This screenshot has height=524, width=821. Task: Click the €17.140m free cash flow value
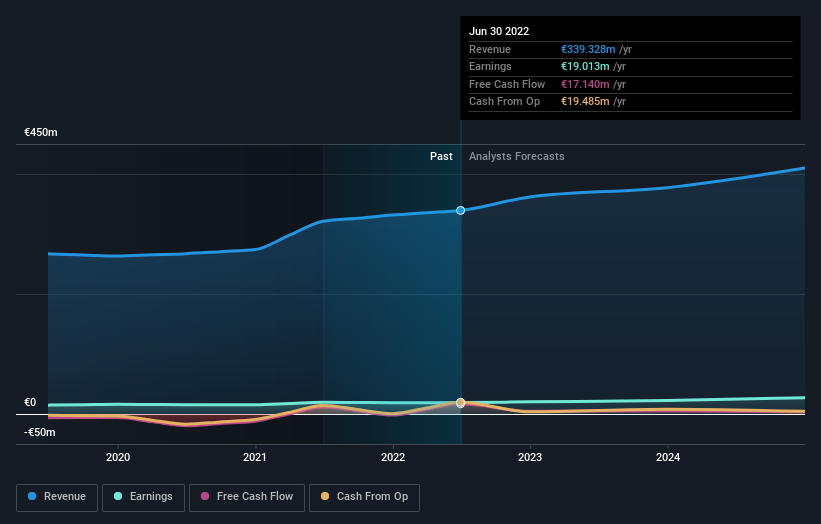click(585, 84)
